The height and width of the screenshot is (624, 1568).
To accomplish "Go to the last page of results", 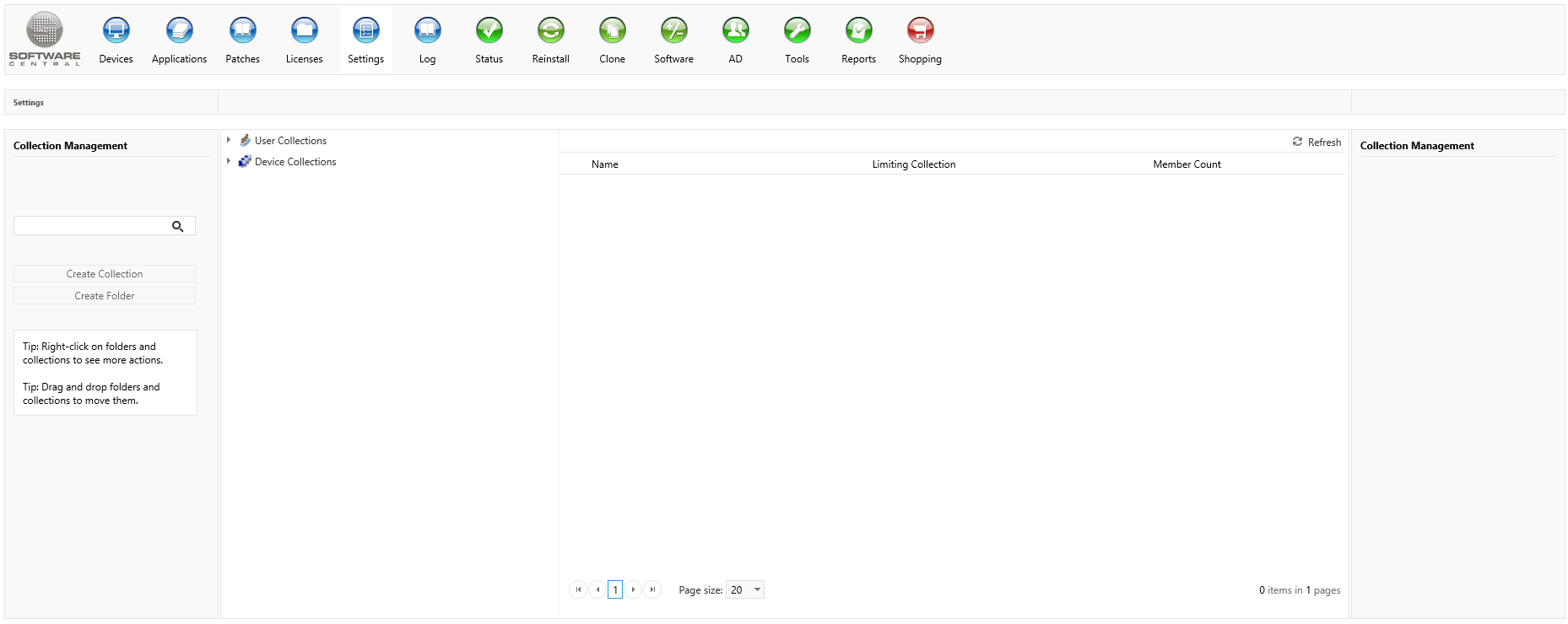I will point(652,590).
